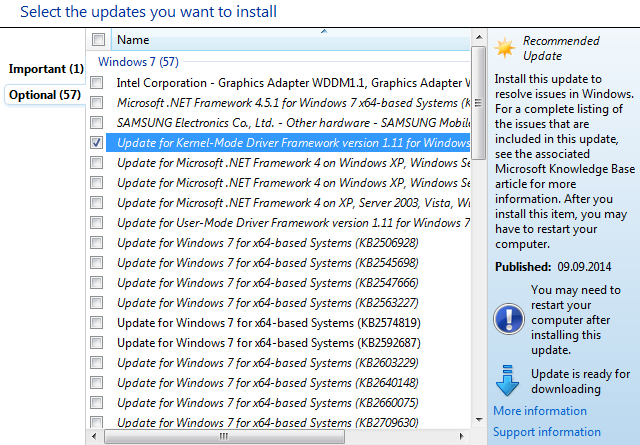Switch to the Optional (57) tab
Image resolution: width=640 pixels, height=445 pixels.
tap(44, 95)
